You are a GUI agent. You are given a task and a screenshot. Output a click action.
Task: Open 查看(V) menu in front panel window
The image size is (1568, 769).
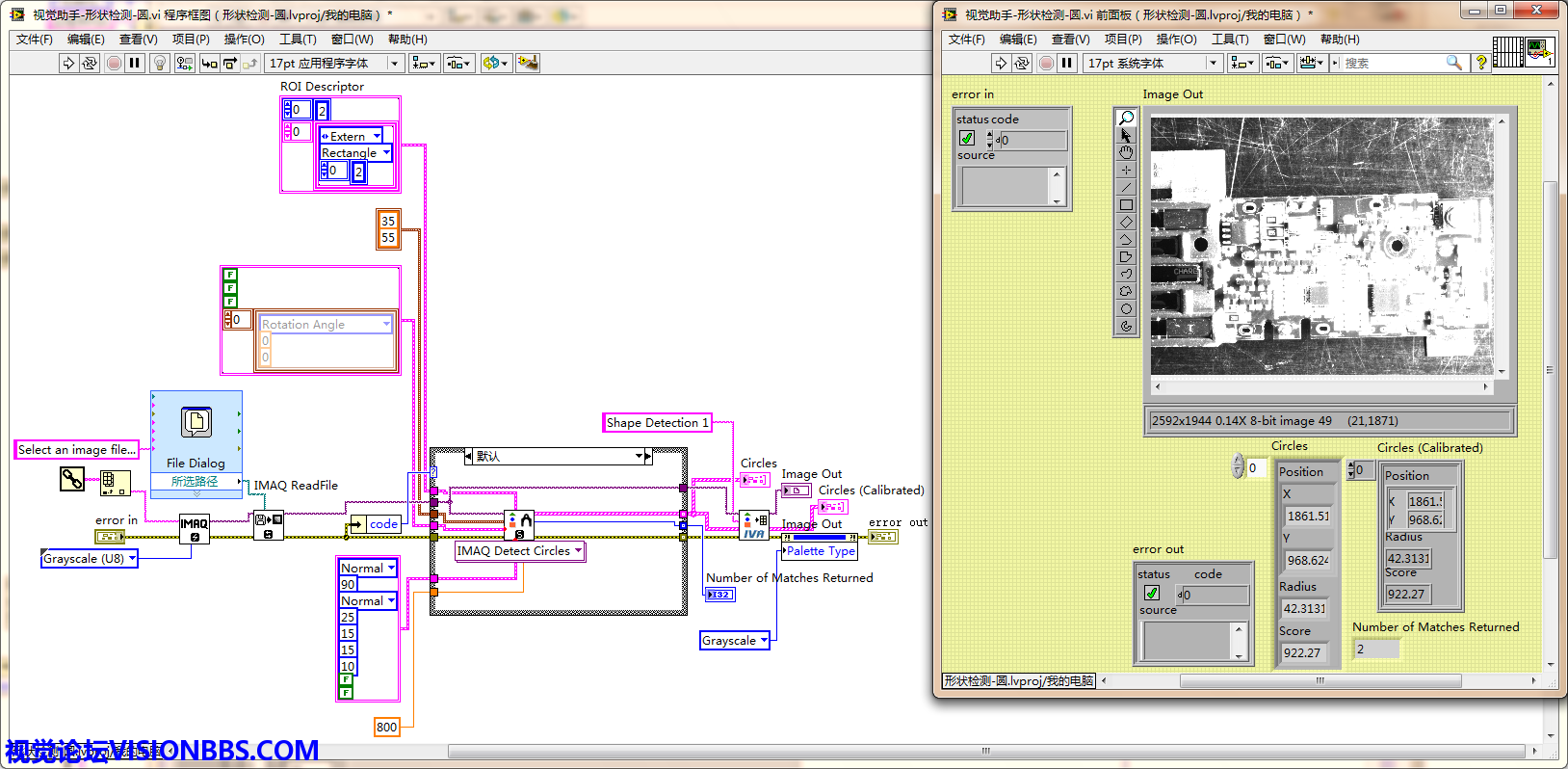point(1070,40)
